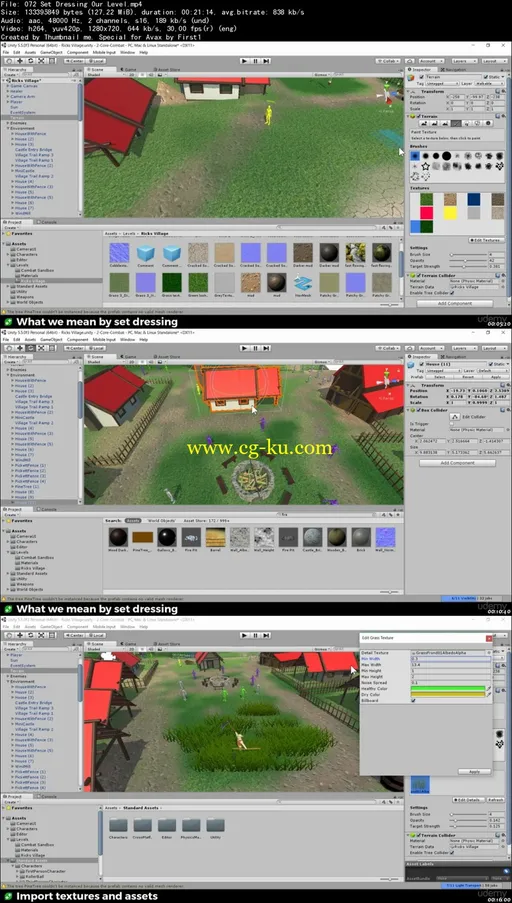Click Add Component below Terrain Collider in first frame
This screenshot has height=903, width=512.
(455, 303)
